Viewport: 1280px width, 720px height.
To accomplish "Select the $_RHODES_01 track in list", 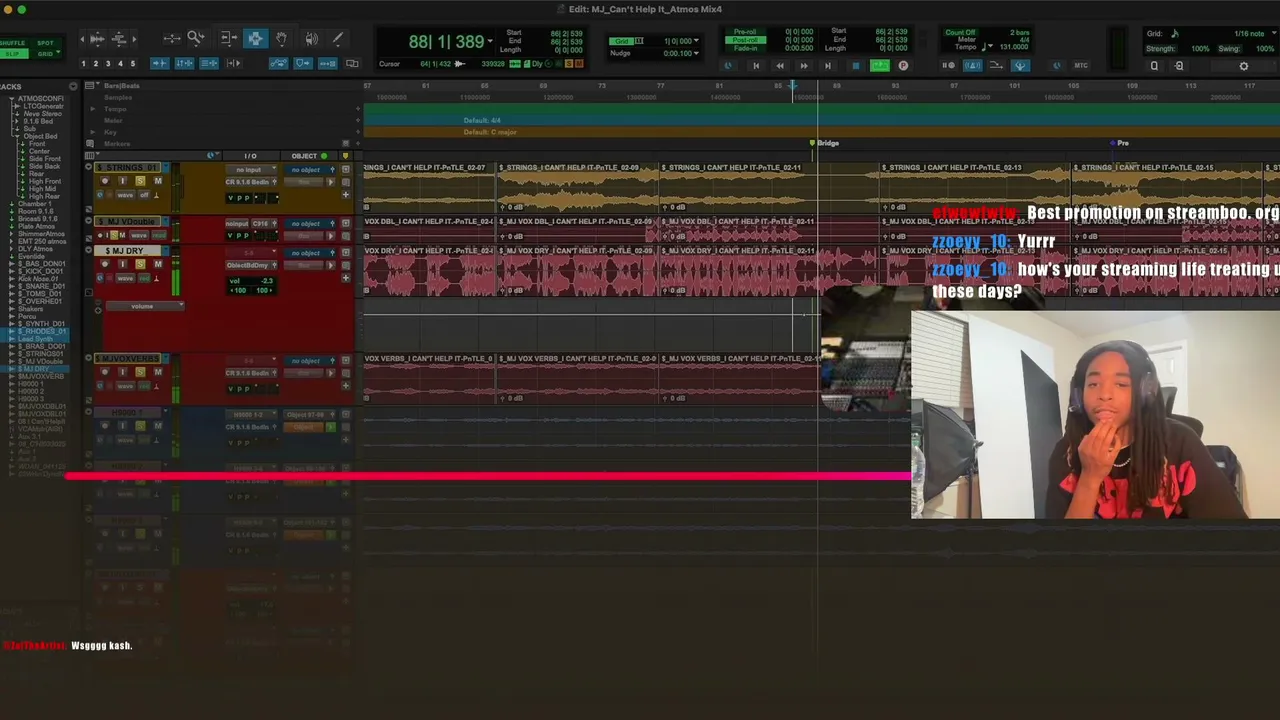I will coord(41,331).
